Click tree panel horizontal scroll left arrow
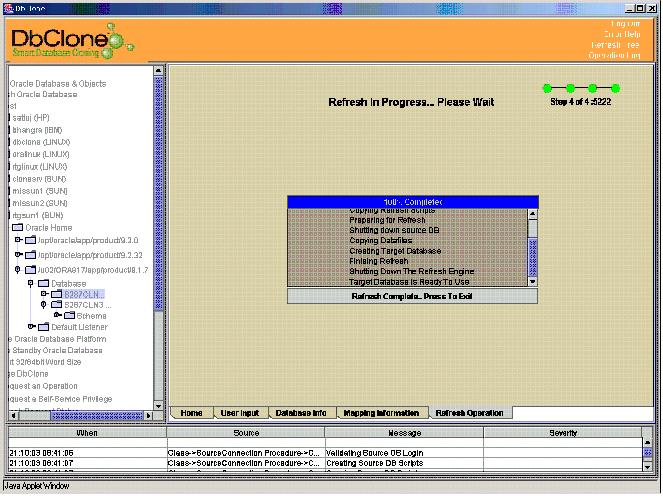 click(x=14, y=415)
